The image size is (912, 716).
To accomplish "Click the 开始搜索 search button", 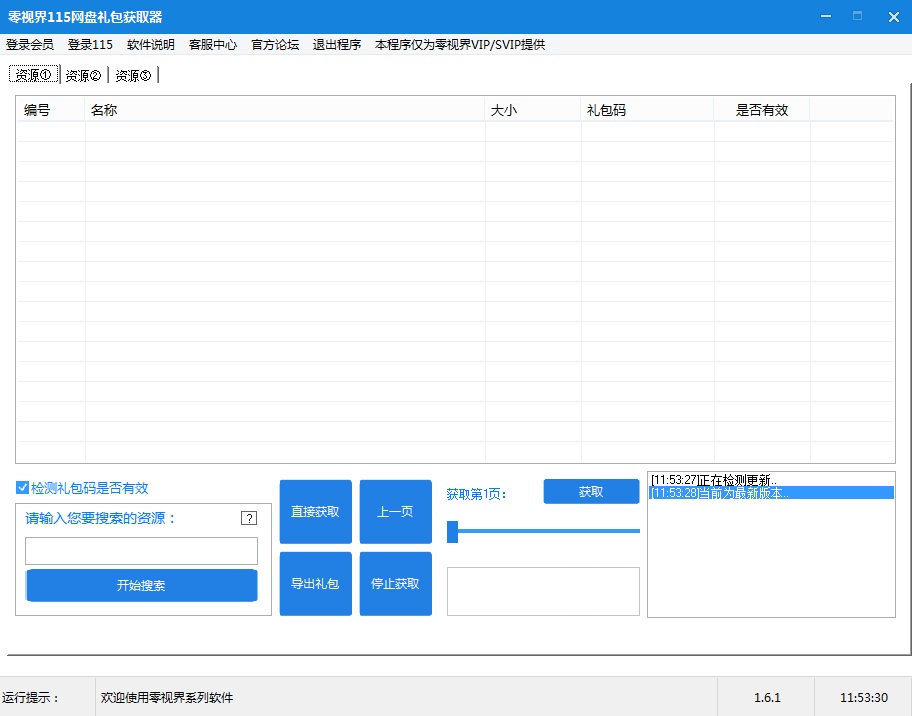I will coord(141,585).
